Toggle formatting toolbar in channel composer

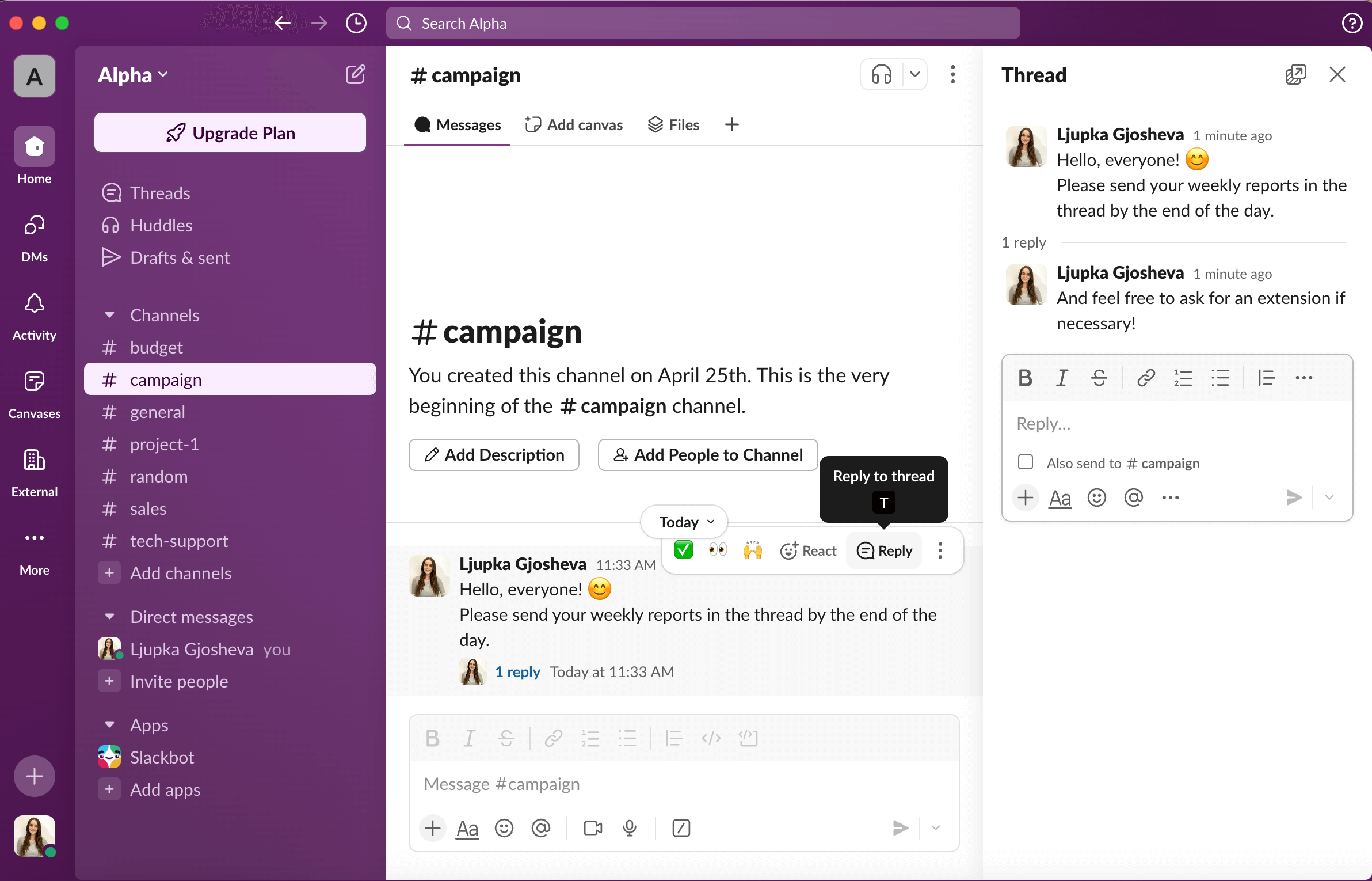pyautogui.click(x=467, y=828)
